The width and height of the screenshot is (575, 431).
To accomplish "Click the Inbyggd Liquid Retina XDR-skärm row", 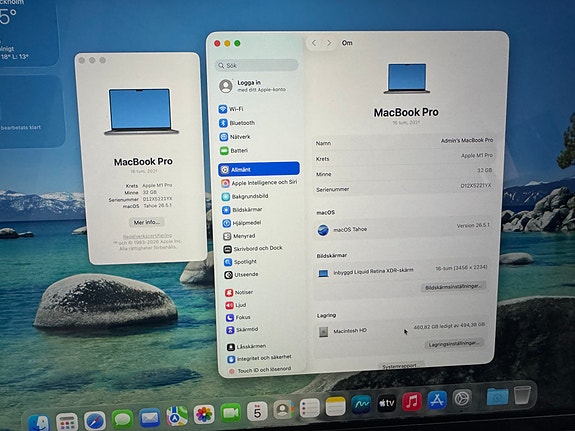I will tap(402, 271).
